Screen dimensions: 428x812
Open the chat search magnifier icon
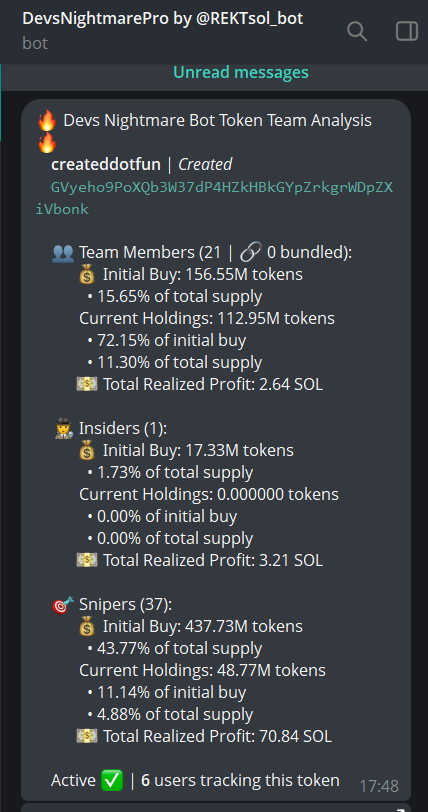[357, 31]
